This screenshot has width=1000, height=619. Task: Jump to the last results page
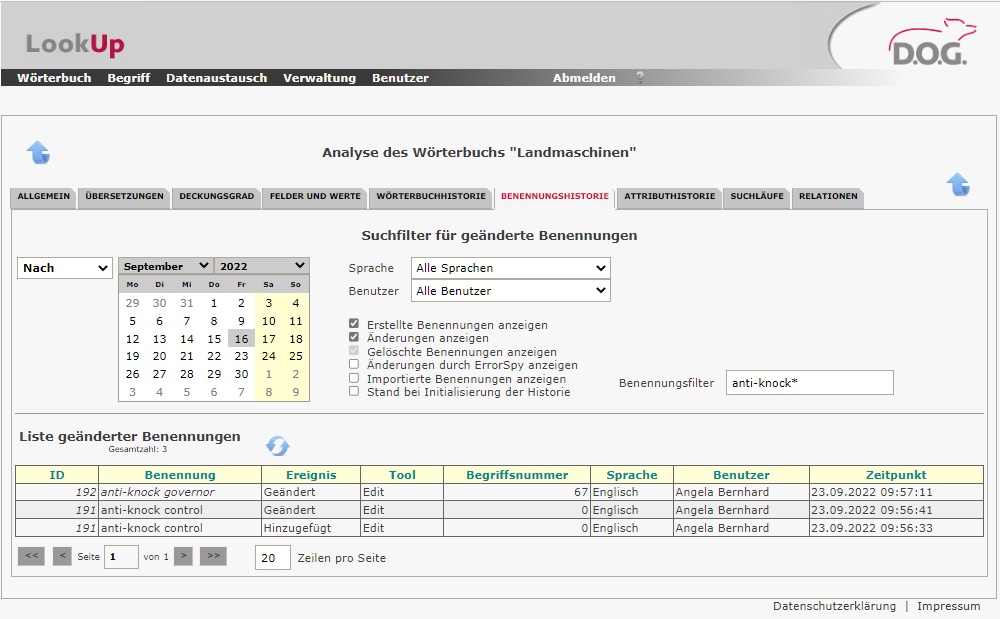(x=214, y=557)
